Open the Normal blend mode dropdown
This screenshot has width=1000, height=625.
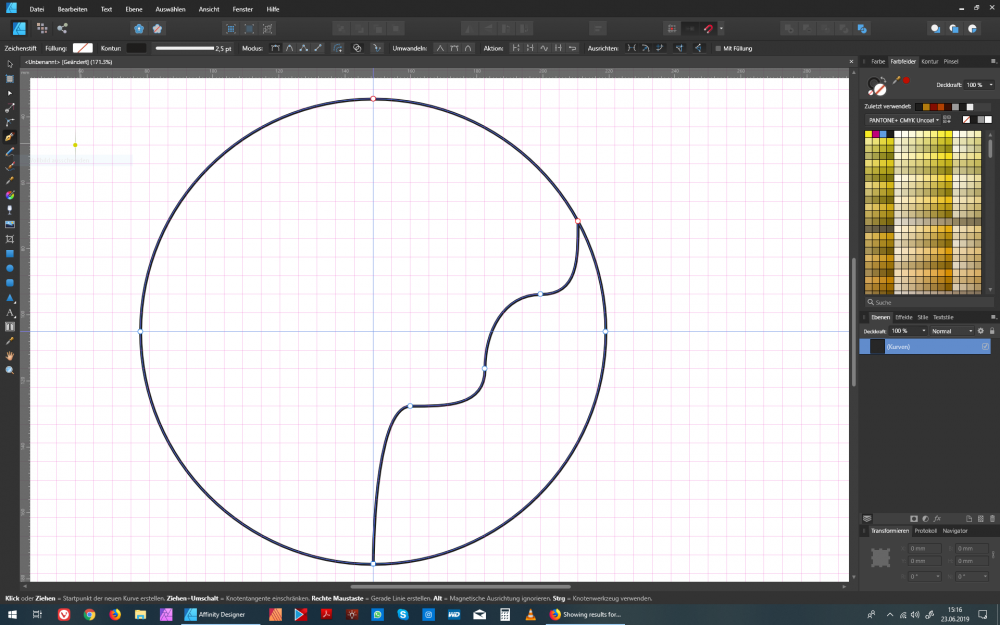(950, 331)
